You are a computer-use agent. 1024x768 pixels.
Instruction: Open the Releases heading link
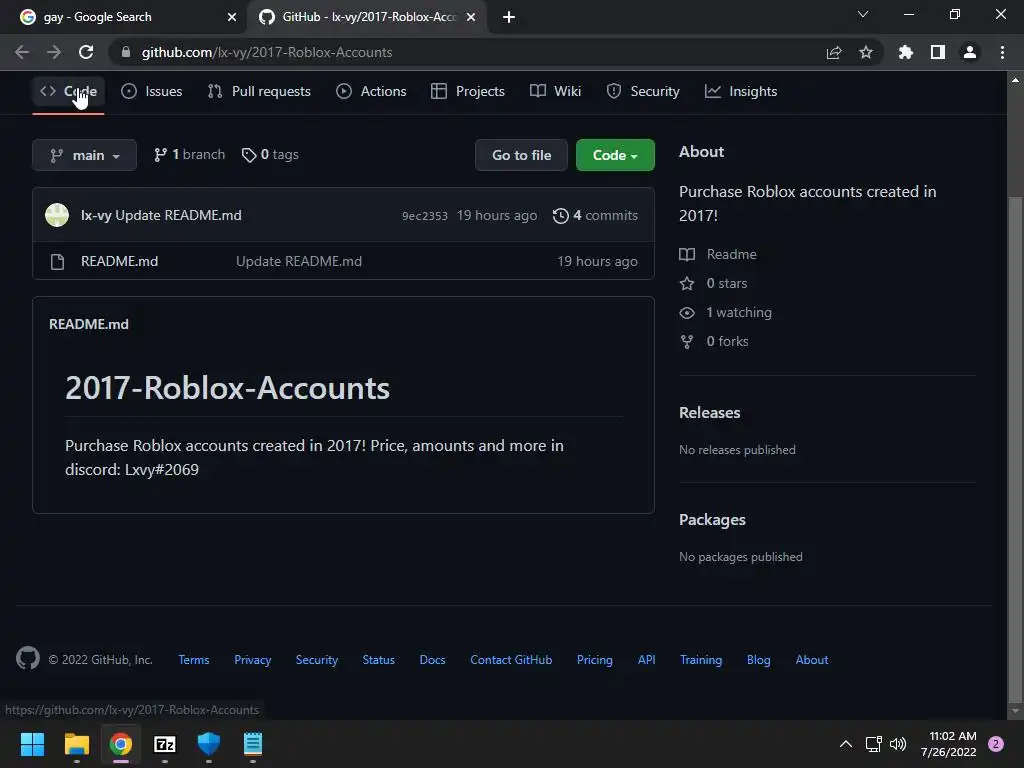pos(709,413)
